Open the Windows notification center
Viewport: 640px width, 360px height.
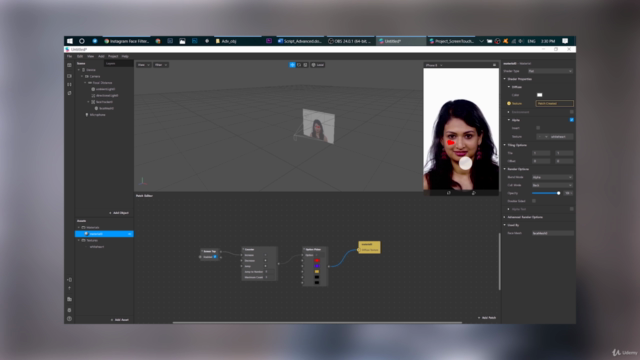pyautogui.click(x=565, y=41)
